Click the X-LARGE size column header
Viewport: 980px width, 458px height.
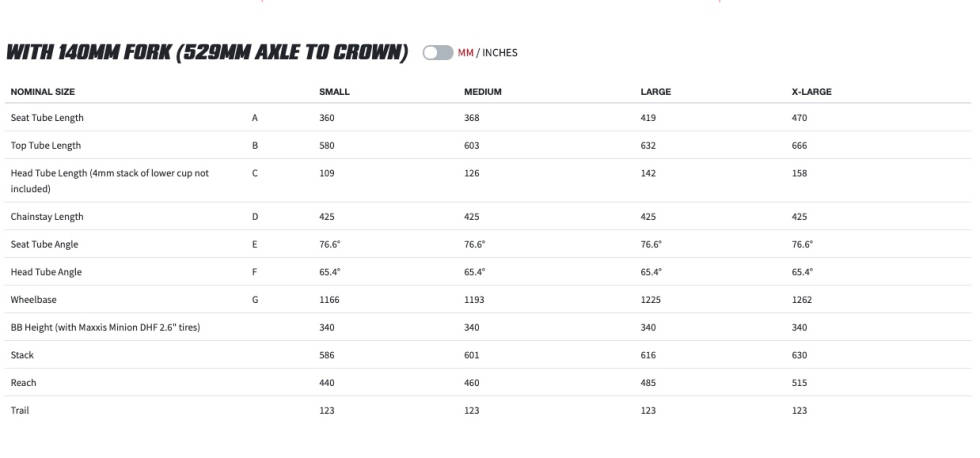[811, 91]
